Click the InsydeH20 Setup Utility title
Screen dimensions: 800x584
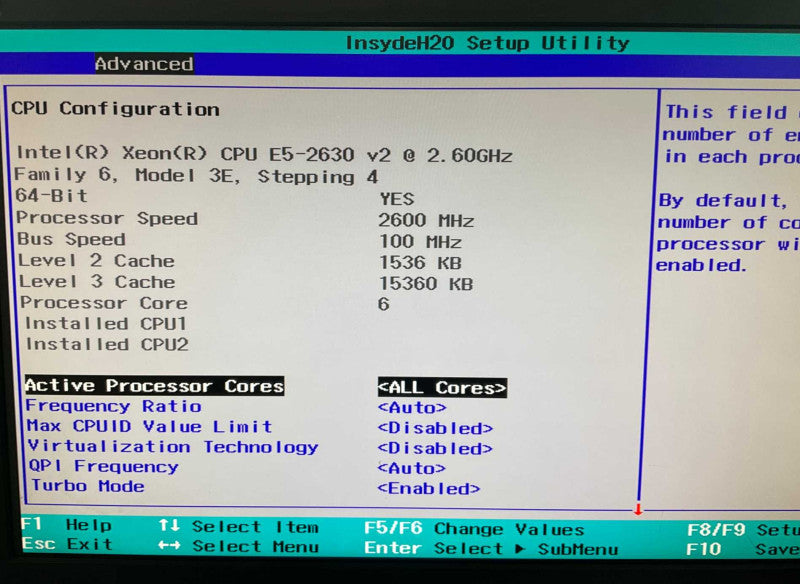pyautogui.click(x=487, y=43)
